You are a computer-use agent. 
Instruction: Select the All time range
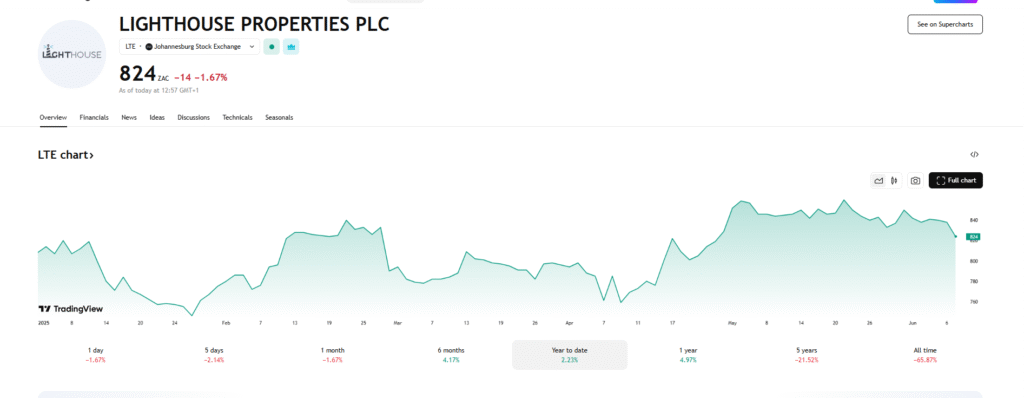coord(925,355)
